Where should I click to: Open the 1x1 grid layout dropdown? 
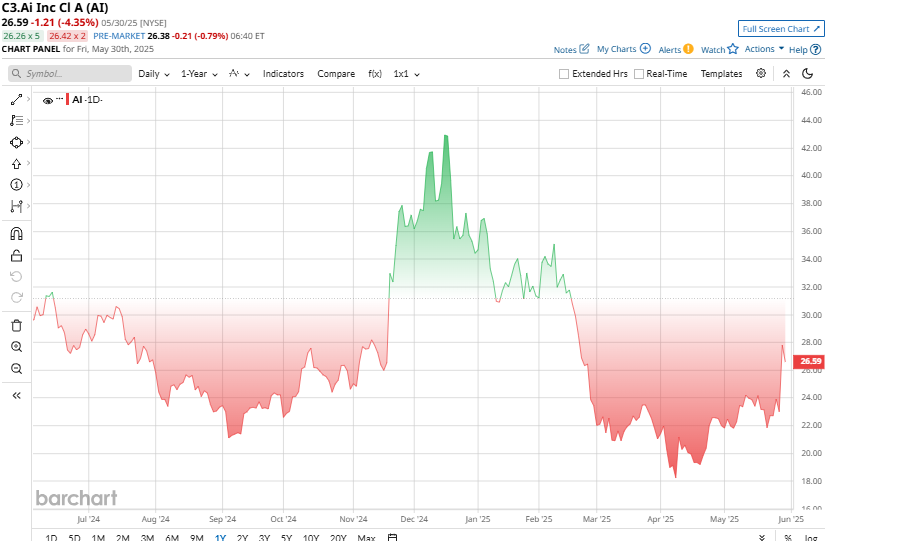pyautogui.click(x=406, y=74)
